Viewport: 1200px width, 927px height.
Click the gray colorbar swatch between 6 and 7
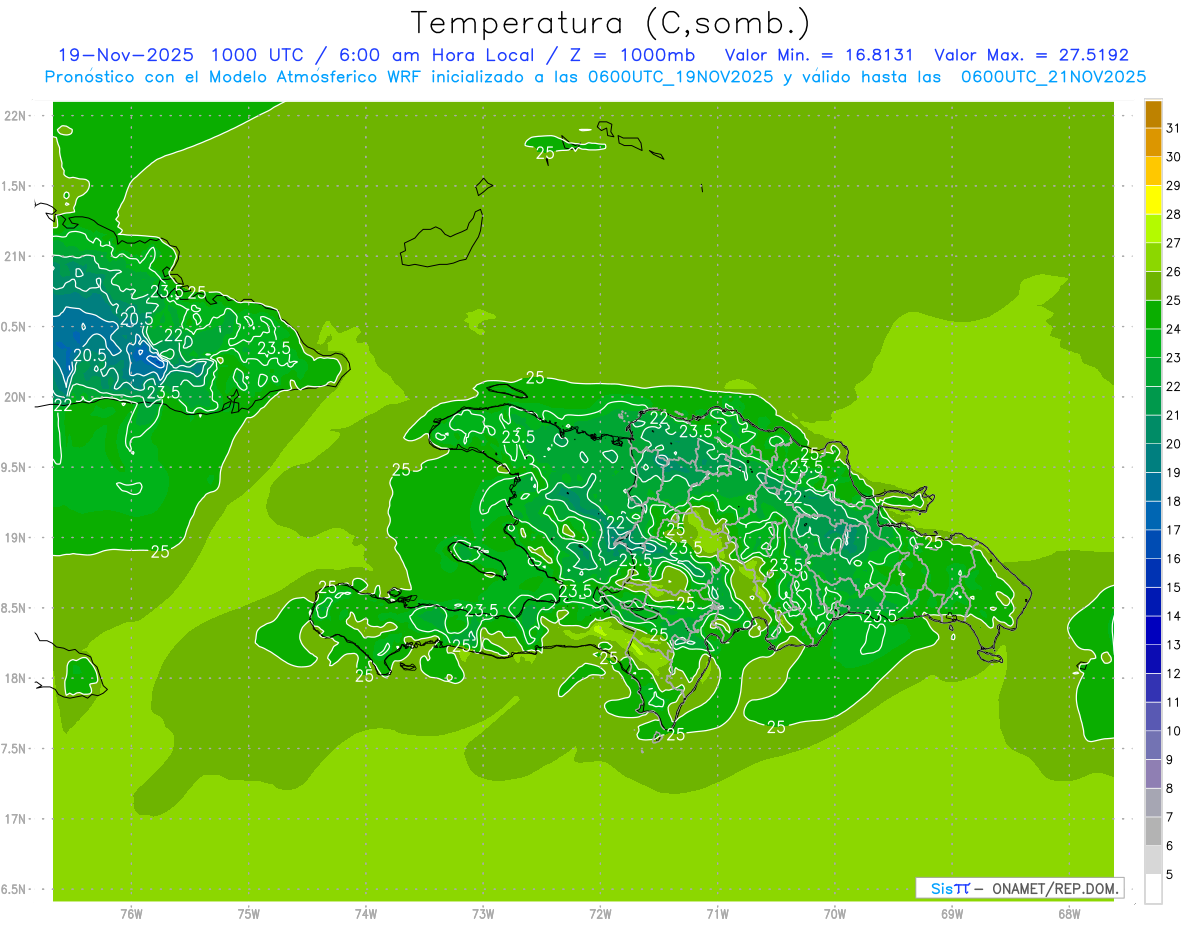(1153, 831)
